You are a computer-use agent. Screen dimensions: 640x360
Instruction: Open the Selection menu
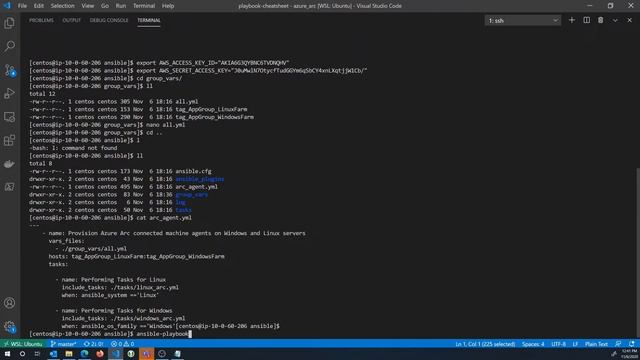(62, 6)
